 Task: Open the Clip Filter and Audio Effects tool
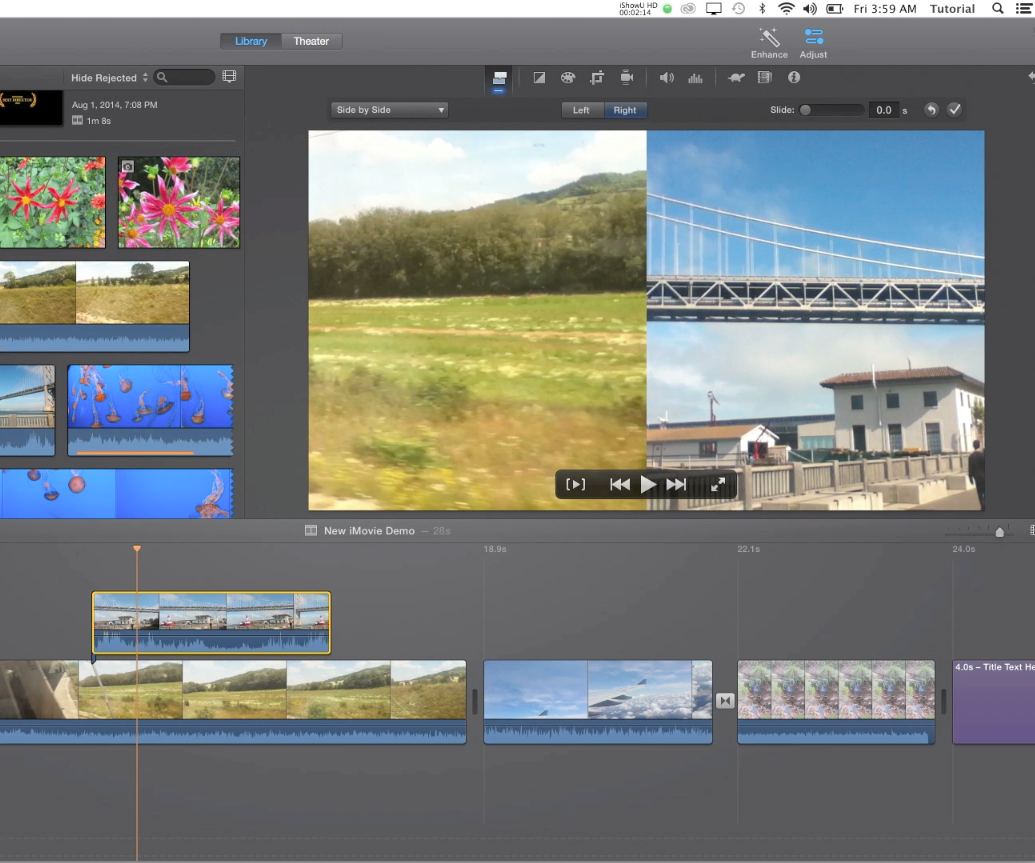click(764, 78)
